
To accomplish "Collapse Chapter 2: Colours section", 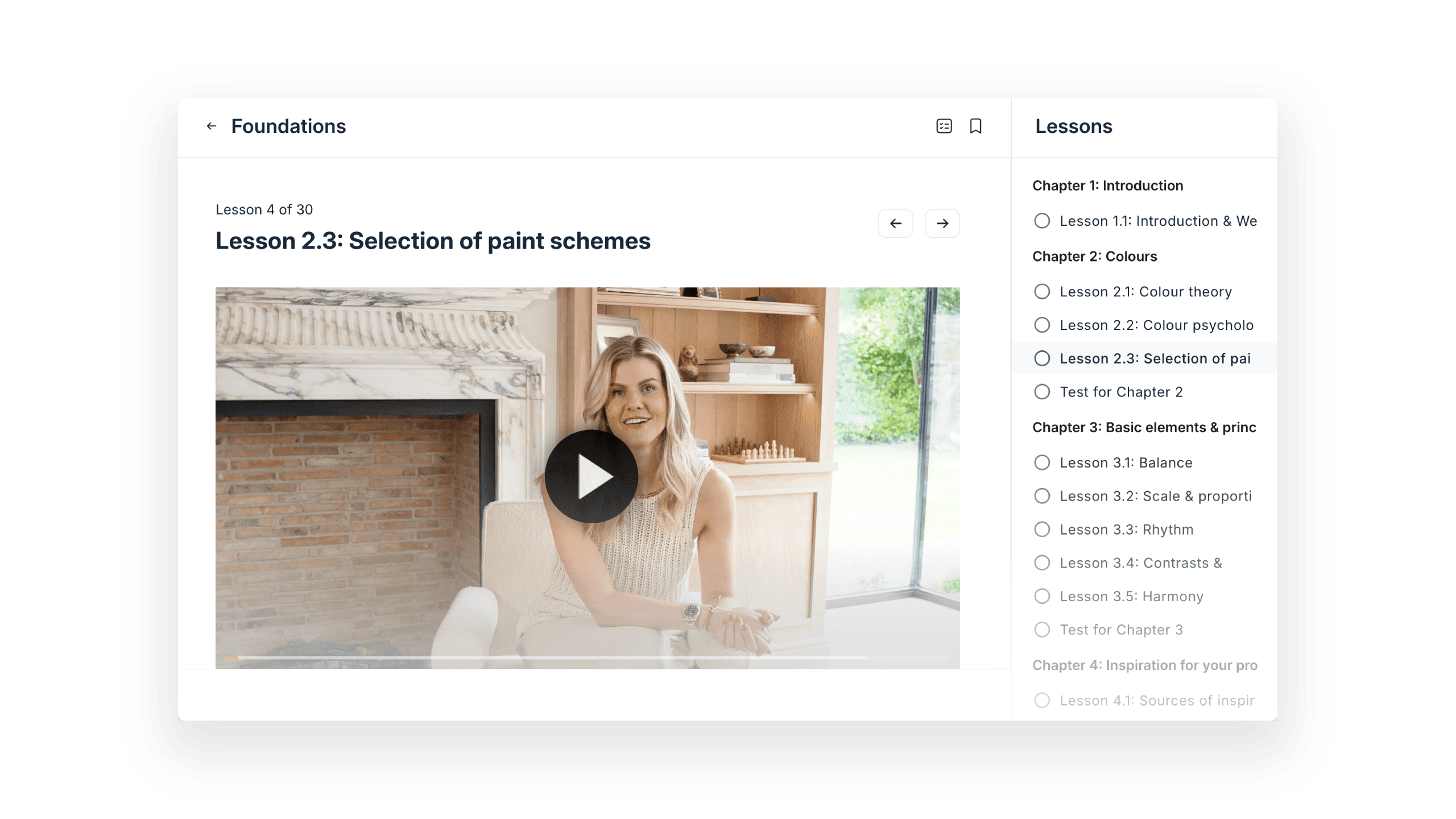I will [1094, 257].
